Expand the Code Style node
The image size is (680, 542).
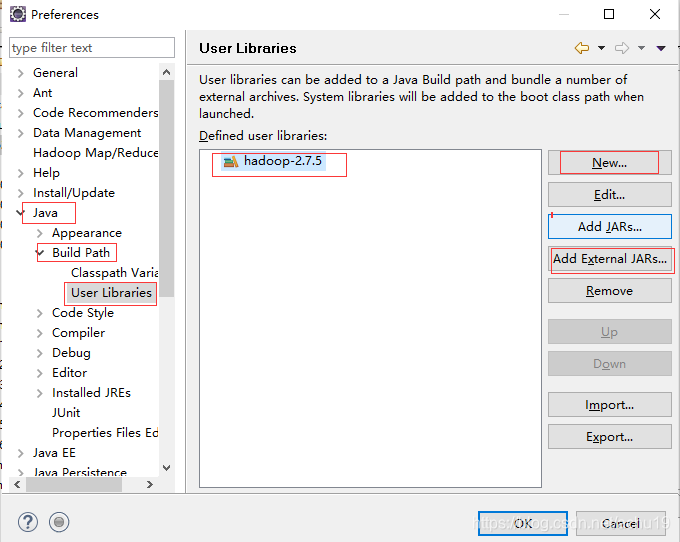point(39,313)
